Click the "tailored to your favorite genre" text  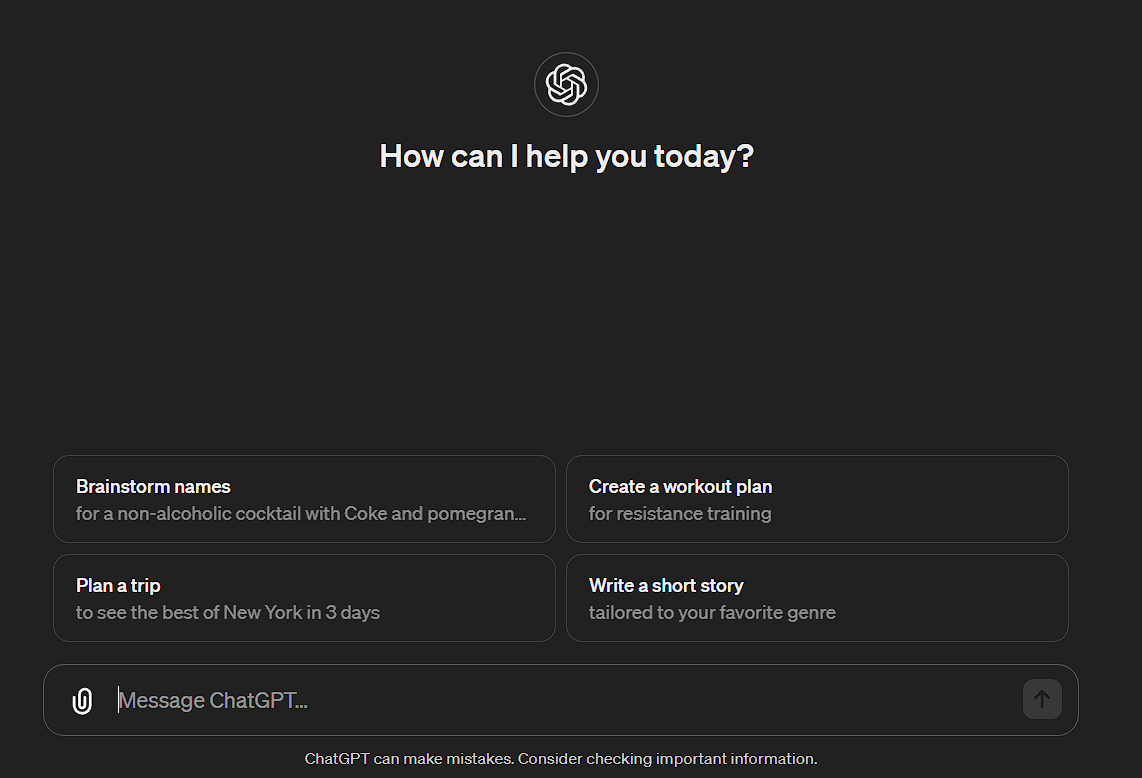(712, 612)
